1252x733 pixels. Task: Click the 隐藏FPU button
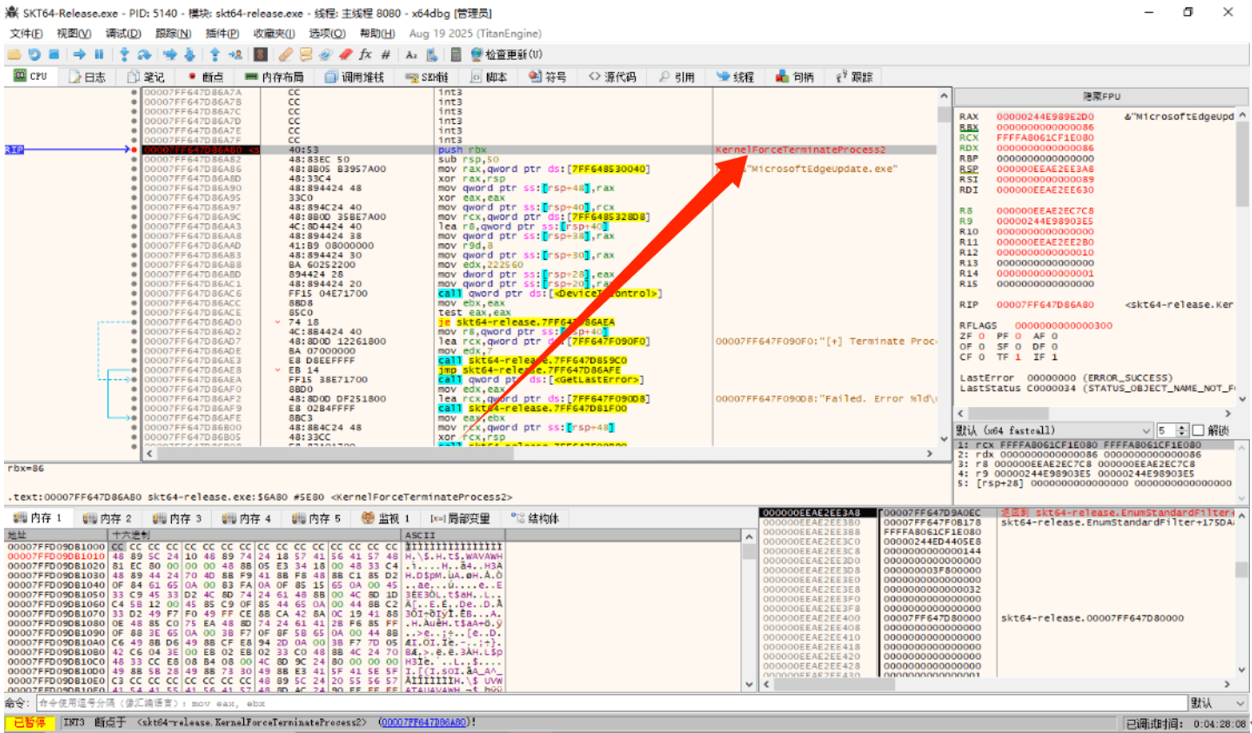tap(1101, 96)
